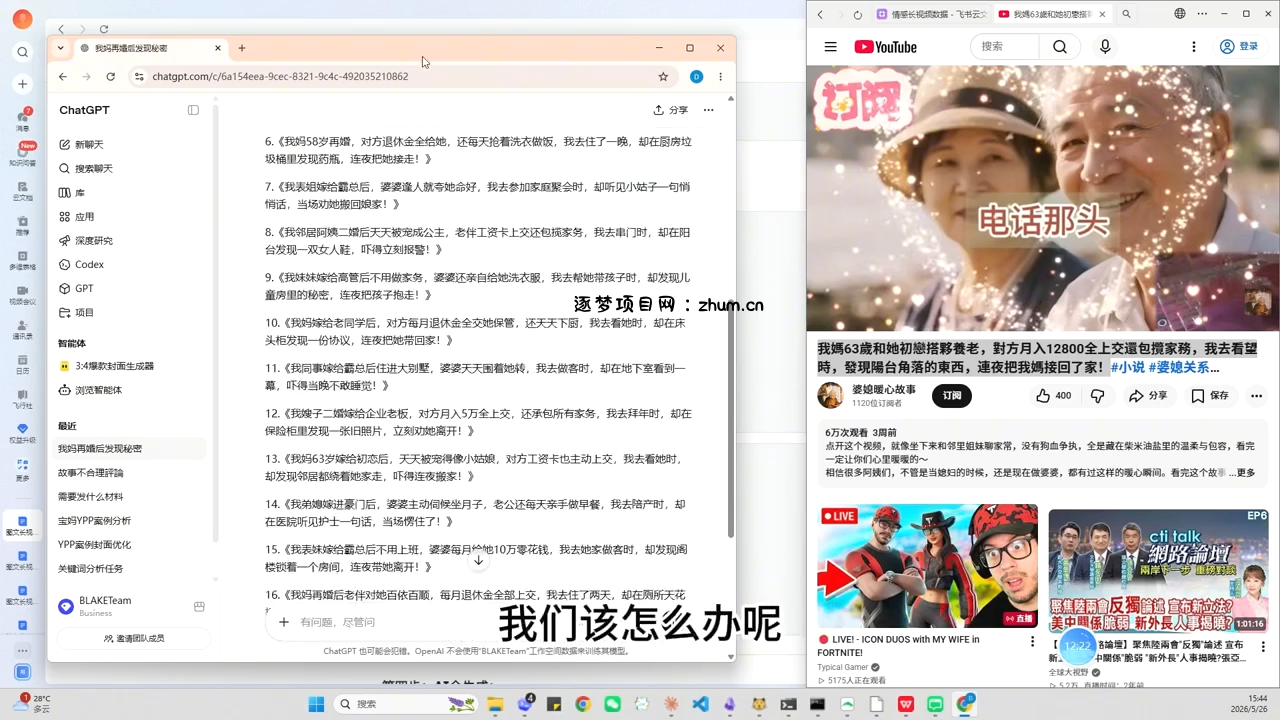
Task: Bookmark the ChatGPT page with star
Action: click(663, 76)
